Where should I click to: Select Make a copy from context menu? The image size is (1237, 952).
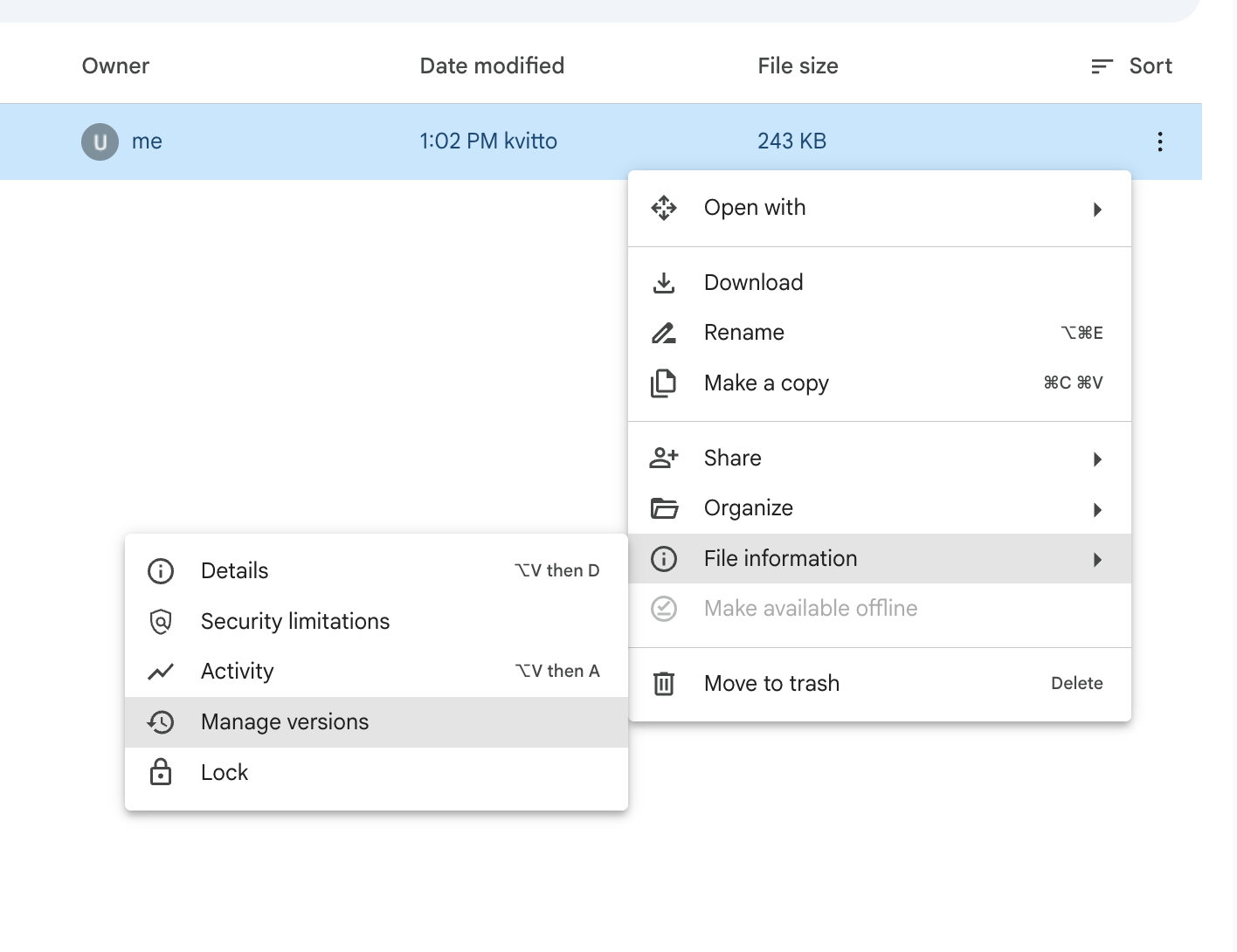[766, 383]
